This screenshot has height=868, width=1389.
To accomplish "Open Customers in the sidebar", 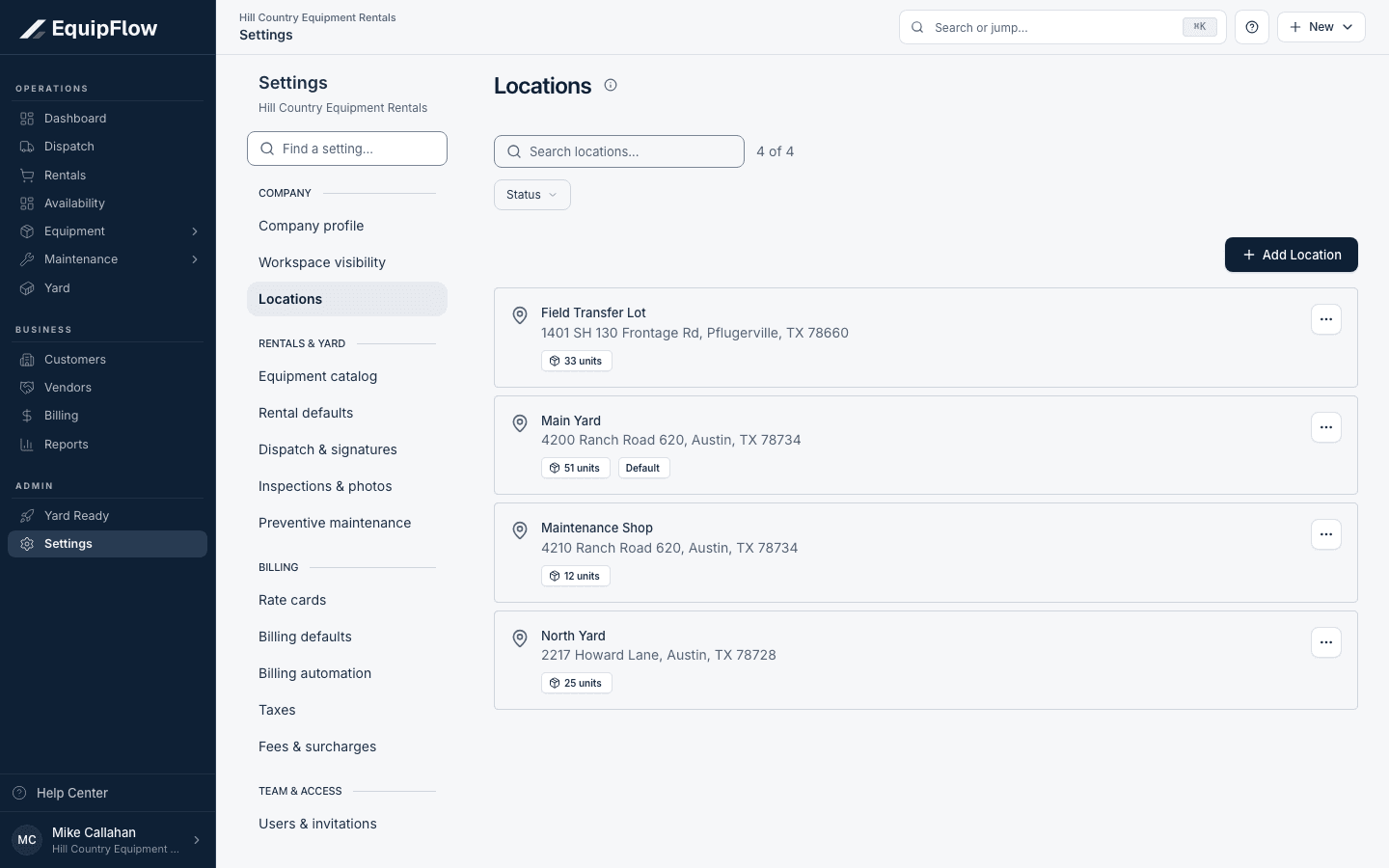I will [107, 360].
